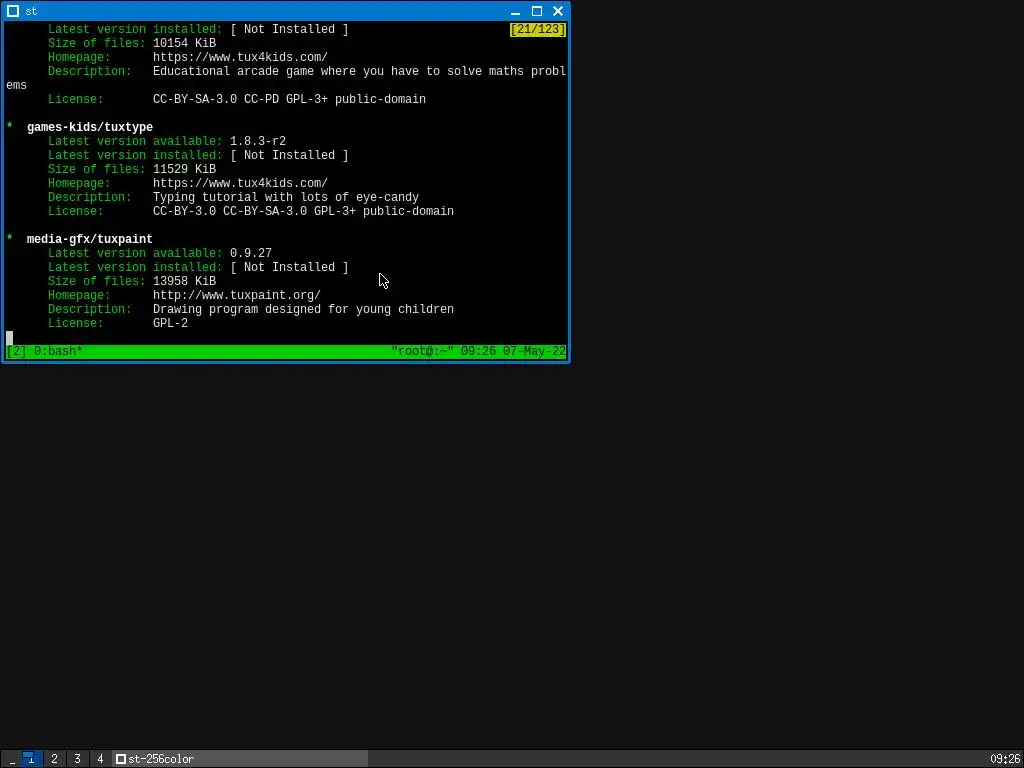1024x768 pixels.
Task: Maximize the st terminal window
Action: 537,11
